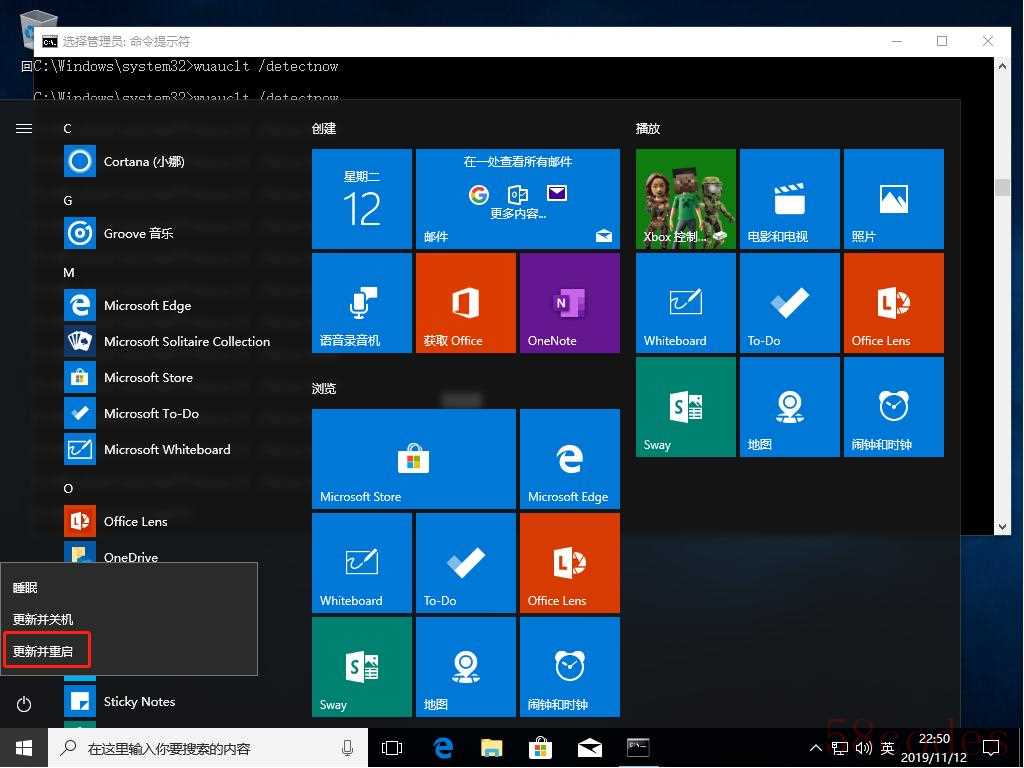1024x768 pixels.
Task: Open Mail from the taskbar
Action: 589,748
